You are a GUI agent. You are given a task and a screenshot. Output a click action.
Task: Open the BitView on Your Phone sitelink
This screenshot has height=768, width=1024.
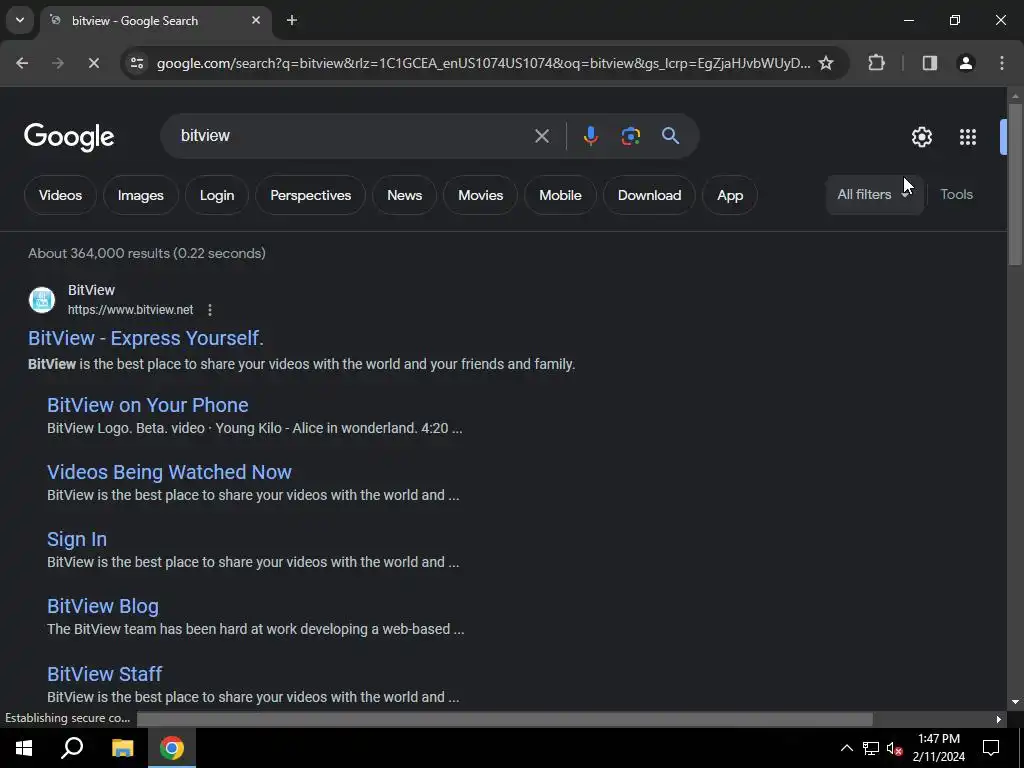coord(148,405)
